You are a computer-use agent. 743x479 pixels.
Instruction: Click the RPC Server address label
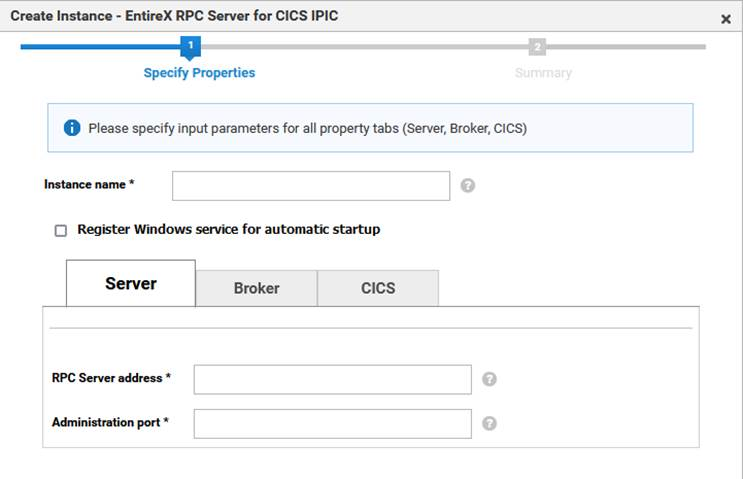click(x=111, y=378)
